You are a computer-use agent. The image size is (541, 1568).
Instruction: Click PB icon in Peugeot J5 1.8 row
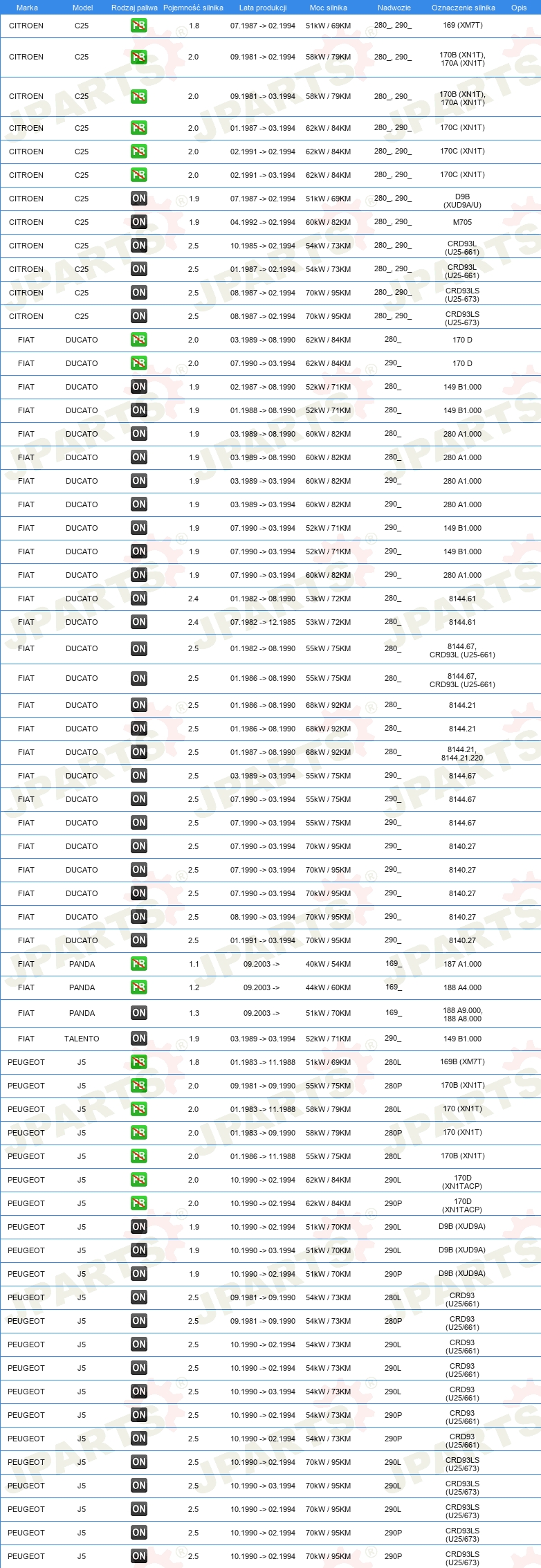tap(139, 1062)
